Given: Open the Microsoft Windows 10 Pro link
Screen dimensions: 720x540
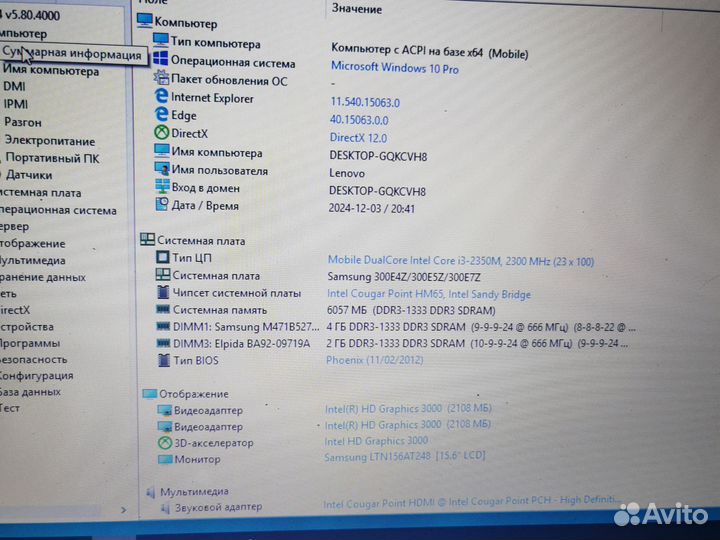Looking at the screenshot, I should [395, 68].
